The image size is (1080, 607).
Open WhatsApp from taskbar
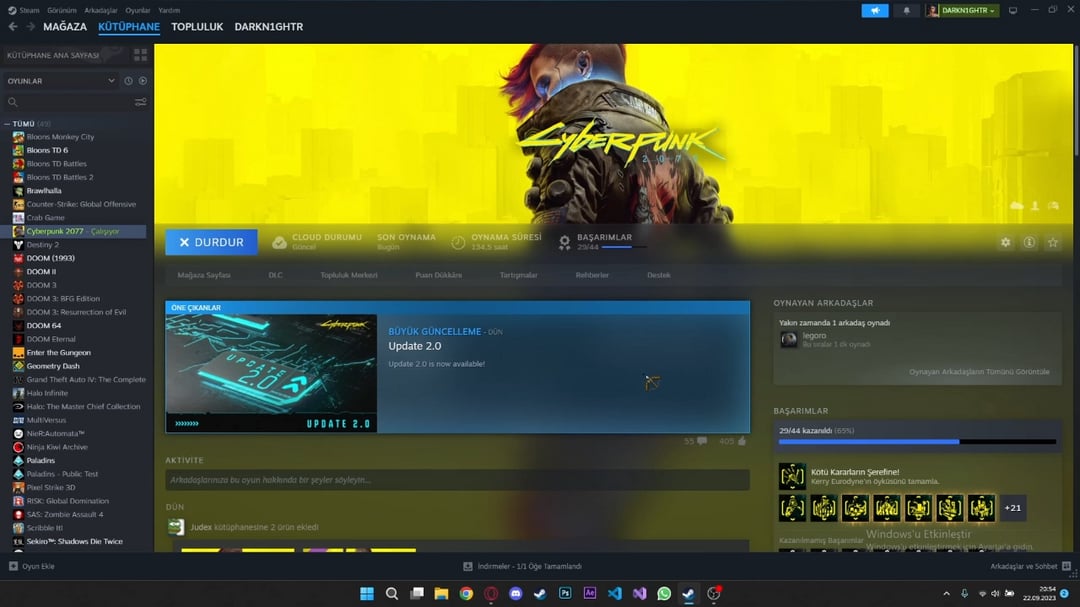(x=664, y=593)
